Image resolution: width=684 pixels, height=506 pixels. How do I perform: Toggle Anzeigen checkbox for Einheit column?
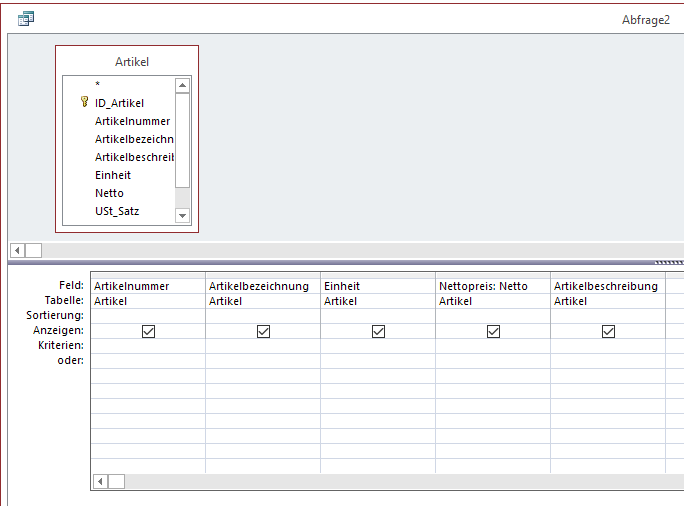pos(378,331)
